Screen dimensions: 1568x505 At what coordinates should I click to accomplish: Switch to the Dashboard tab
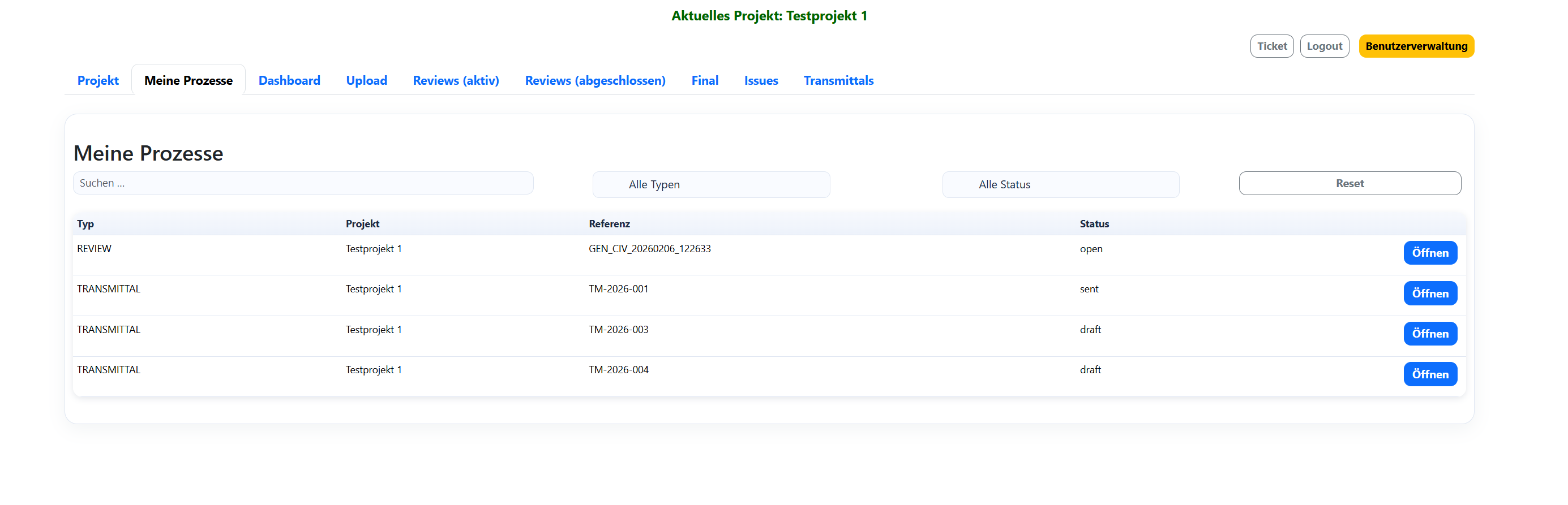pyautogui.click(x=289, y=80)
